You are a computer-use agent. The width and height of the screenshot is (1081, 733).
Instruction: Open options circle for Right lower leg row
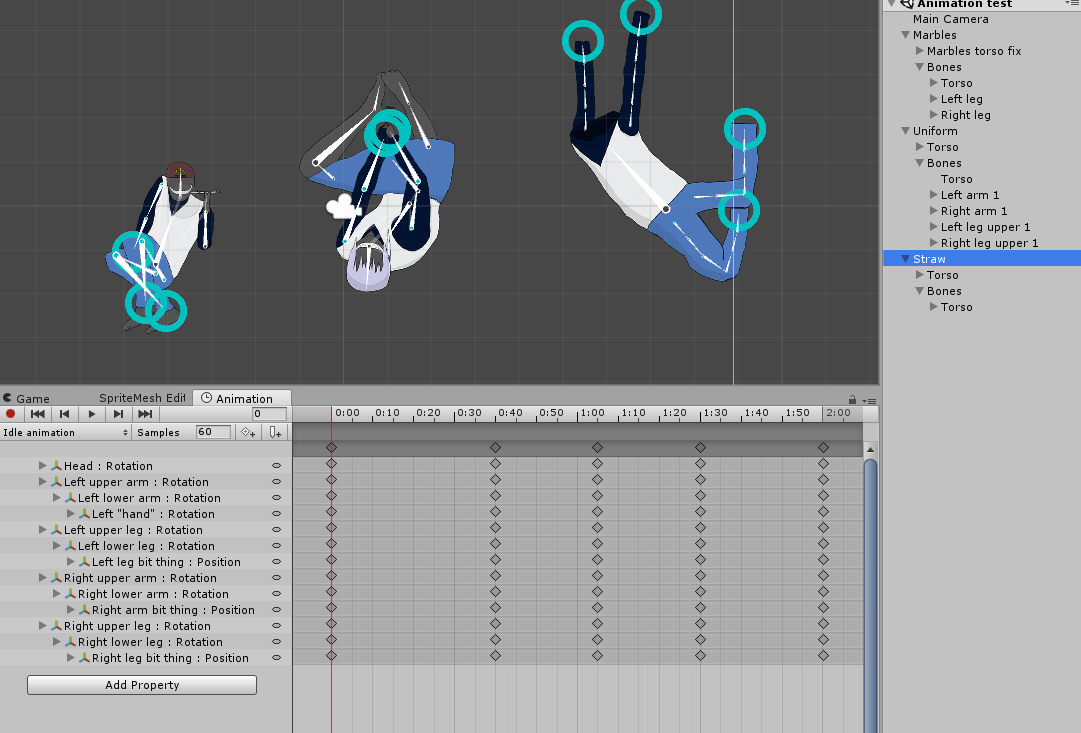tap(276, 642)
